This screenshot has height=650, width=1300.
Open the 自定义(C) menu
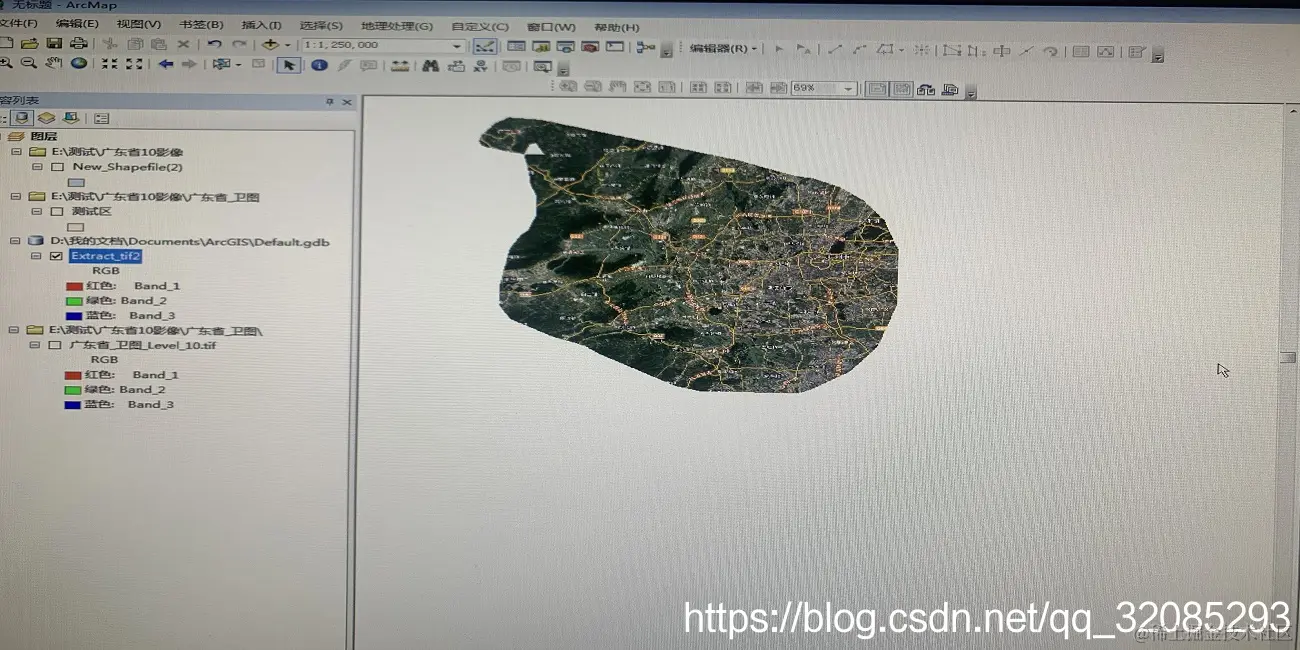pyautogui.click(x=480, y=26)
